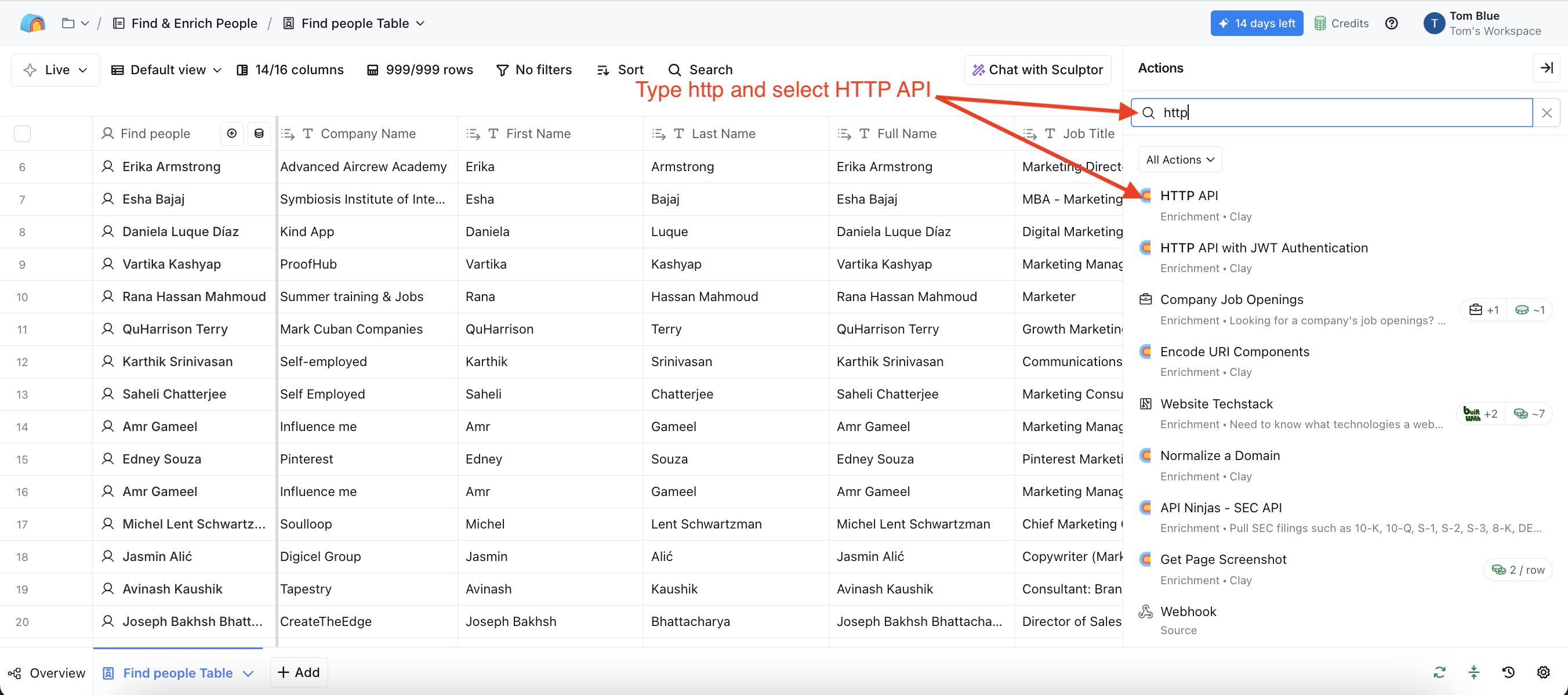
Task: Open the Clay home logo
Action: click(x=32, y=23)
